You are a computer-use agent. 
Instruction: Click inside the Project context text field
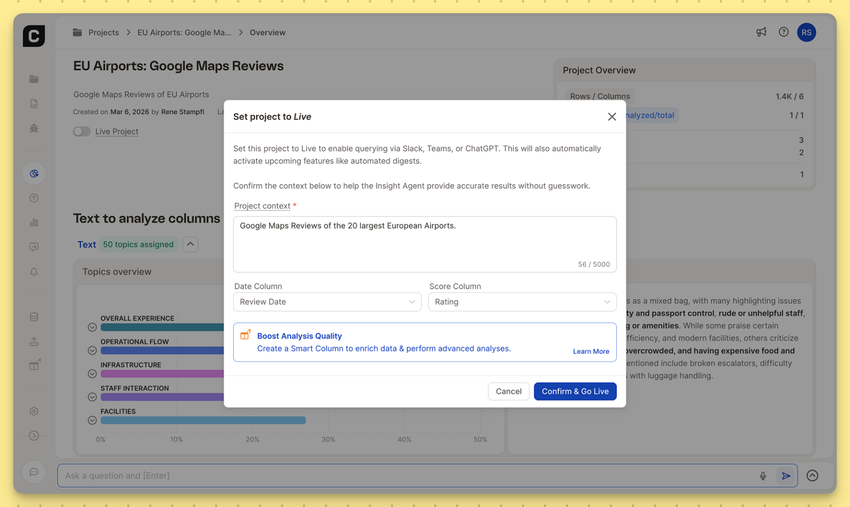point(424,243)
